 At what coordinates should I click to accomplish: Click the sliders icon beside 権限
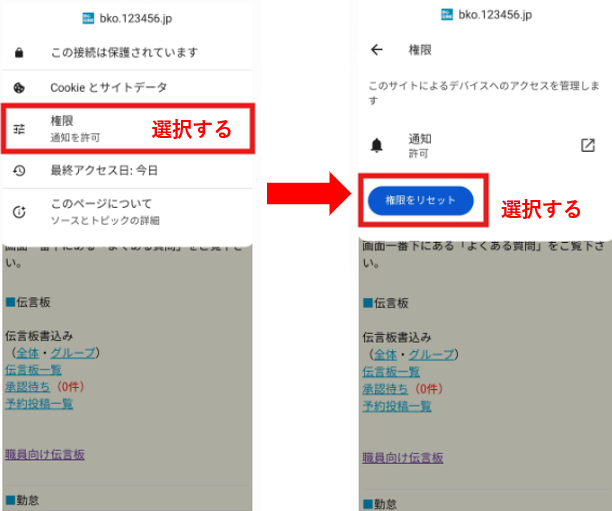click(x=19, y=129)
